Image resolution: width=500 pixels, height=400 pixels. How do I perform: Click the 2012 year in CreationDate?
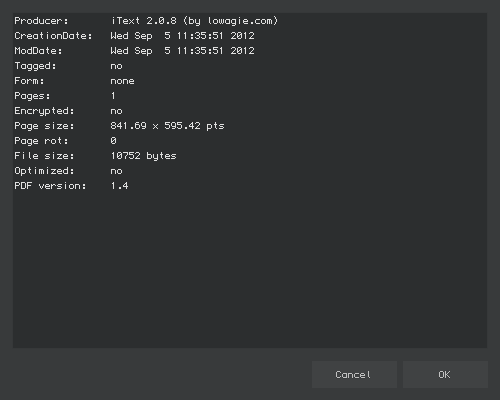pos(243,36)
